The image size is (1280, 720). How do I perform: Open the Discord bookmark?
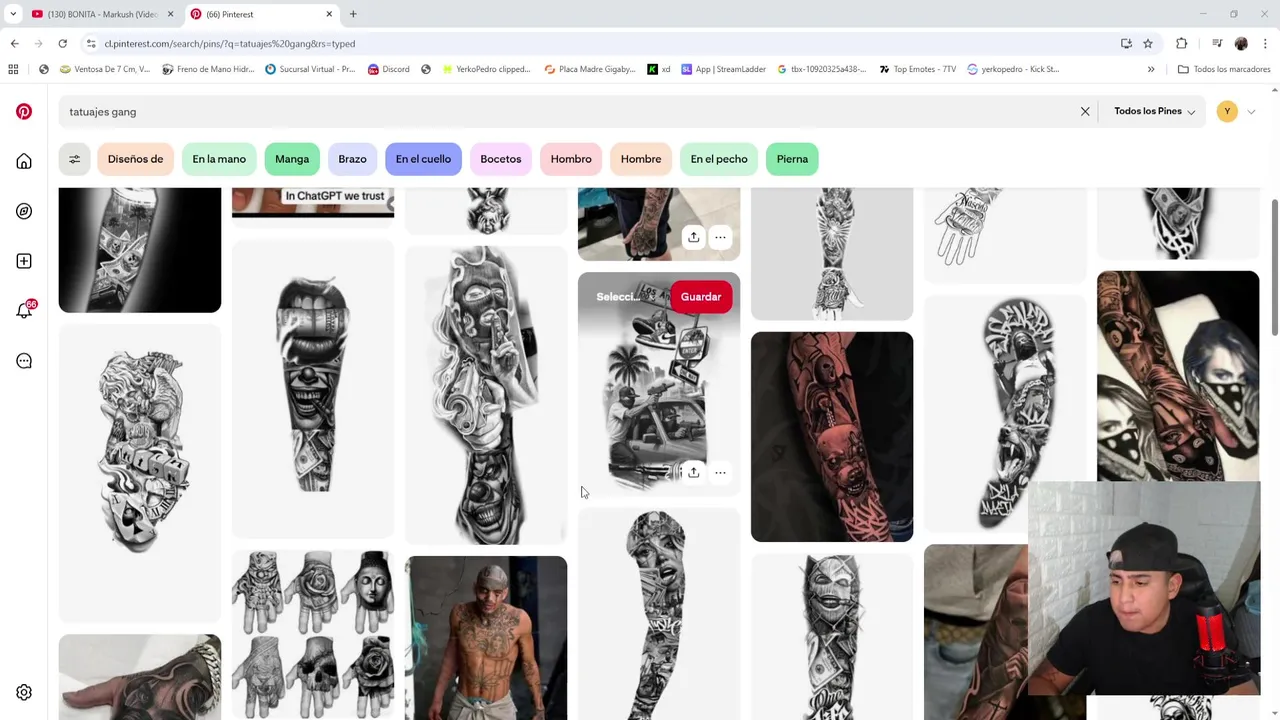pos(388,69)
